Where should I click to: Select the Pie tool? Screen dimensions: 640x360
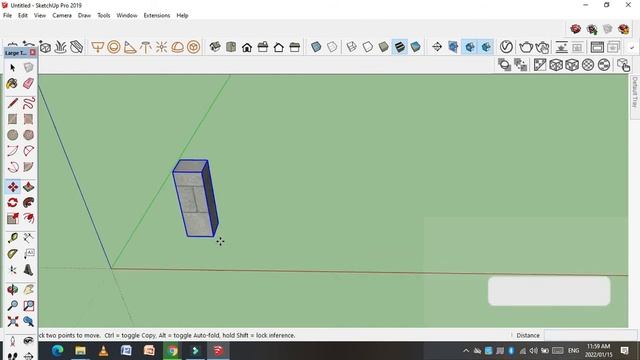pos(28,167)
